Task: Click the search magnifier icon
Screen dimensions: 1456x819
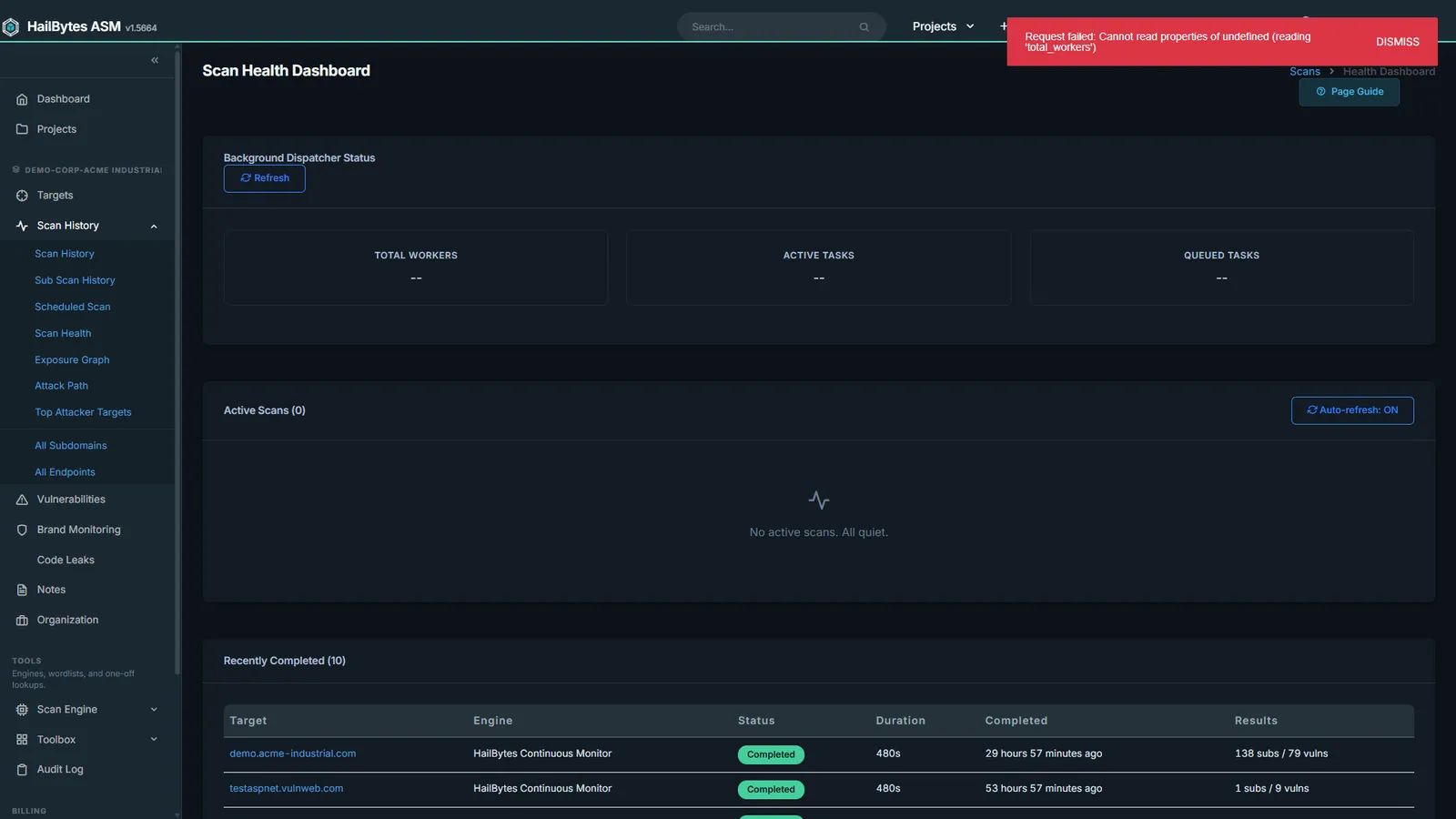Action: 864,27
